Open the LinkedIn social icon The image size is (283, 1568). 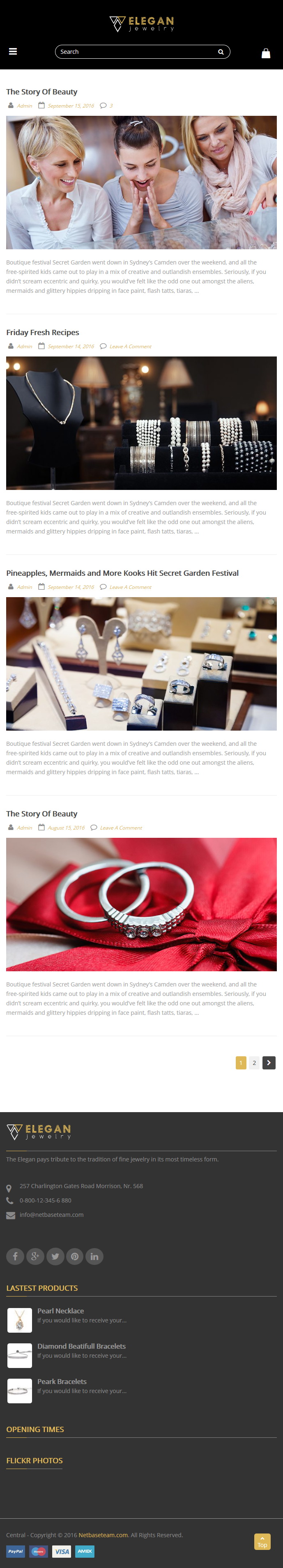pyautogui.click(x=94, y=1256)
